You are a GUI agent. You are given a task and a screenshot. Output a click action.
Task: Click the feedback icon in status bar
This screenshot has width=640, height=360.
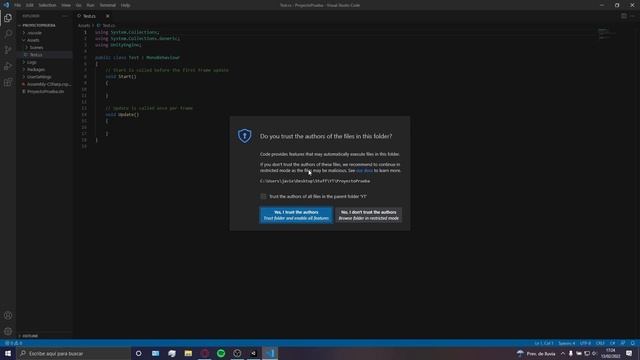[623, 343]
